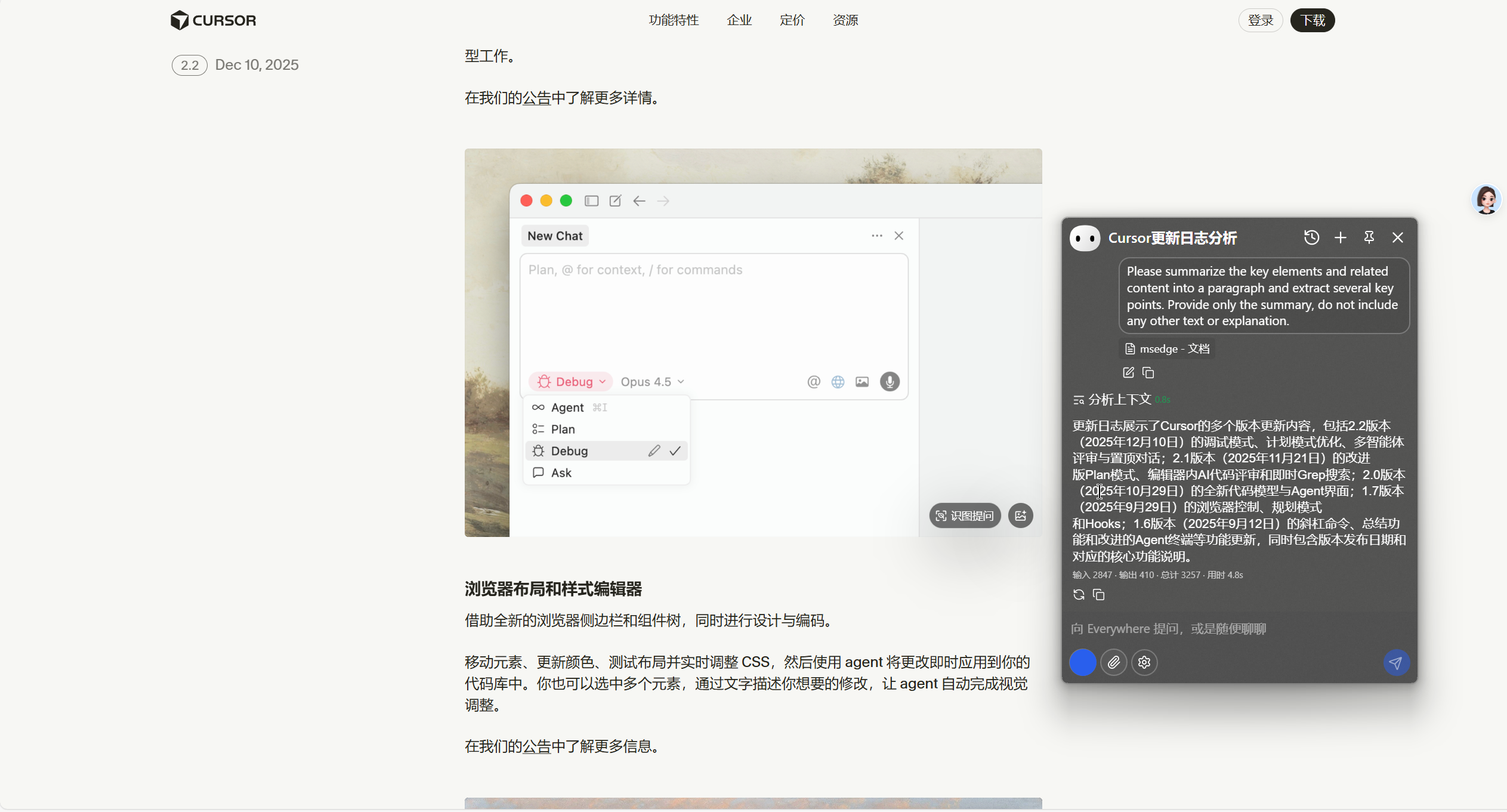Edit the user prompt message

coord(1128,373)
